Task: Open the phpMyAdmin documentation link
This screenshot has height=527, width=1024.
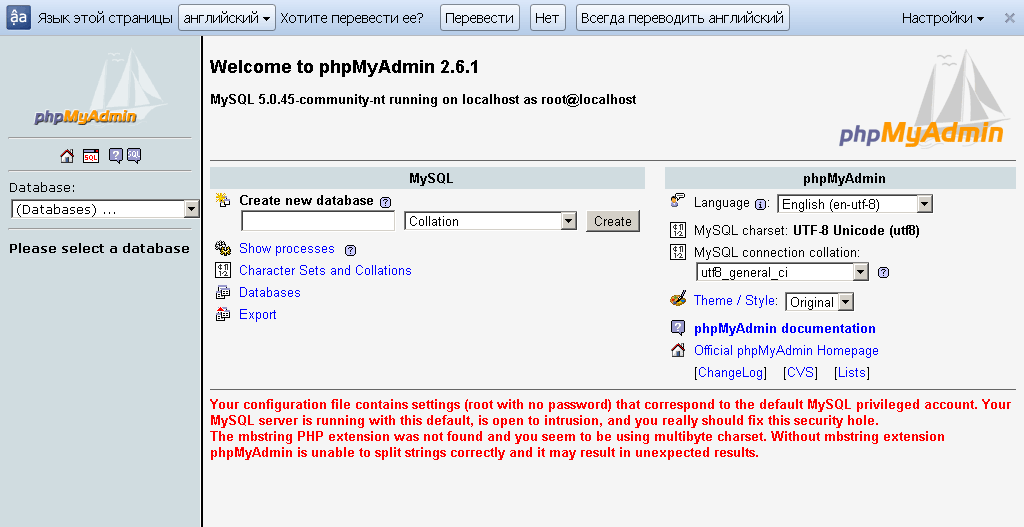Action: [x=785, y=328]
